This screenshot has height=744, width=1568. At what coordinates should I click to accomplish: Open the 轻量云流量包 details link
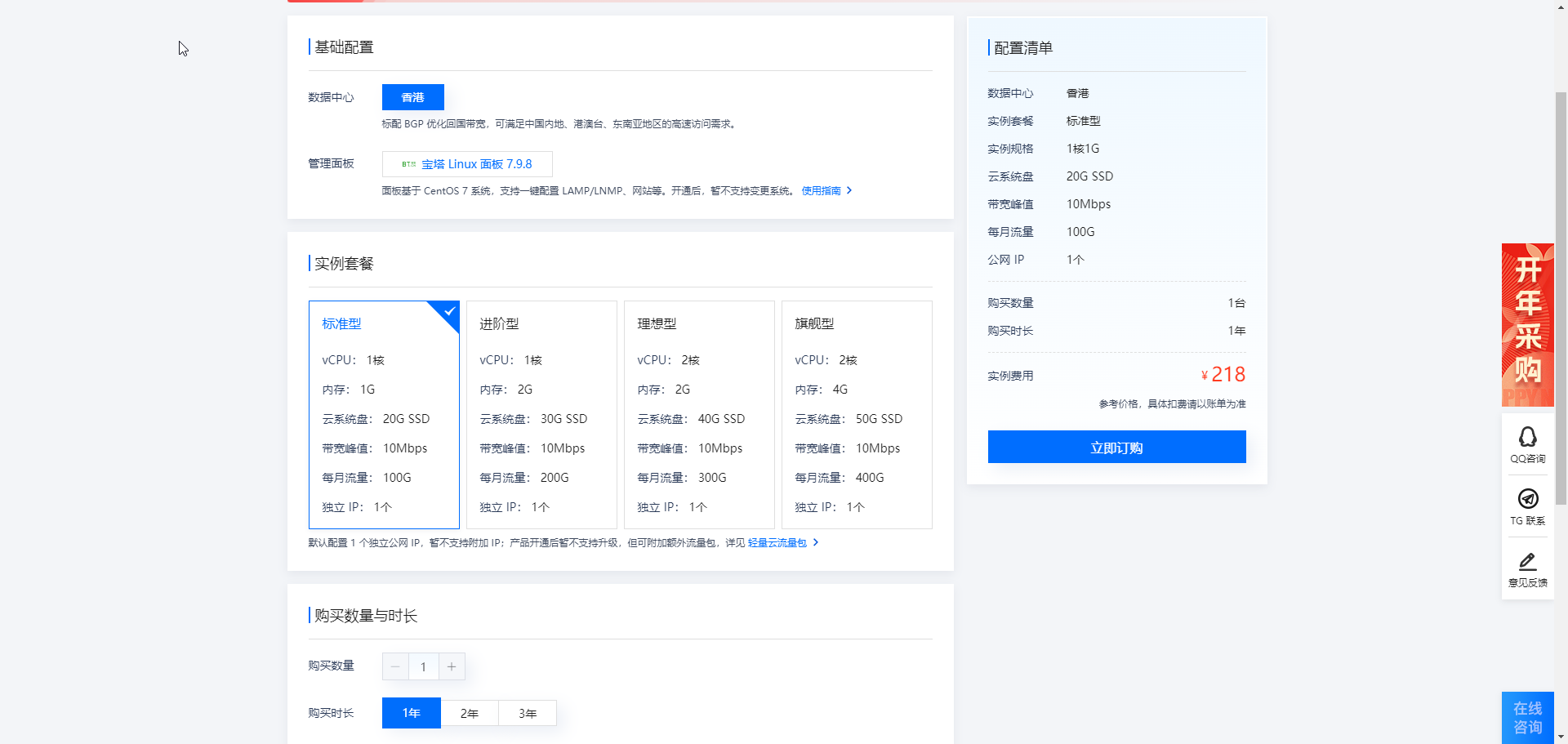776,541
